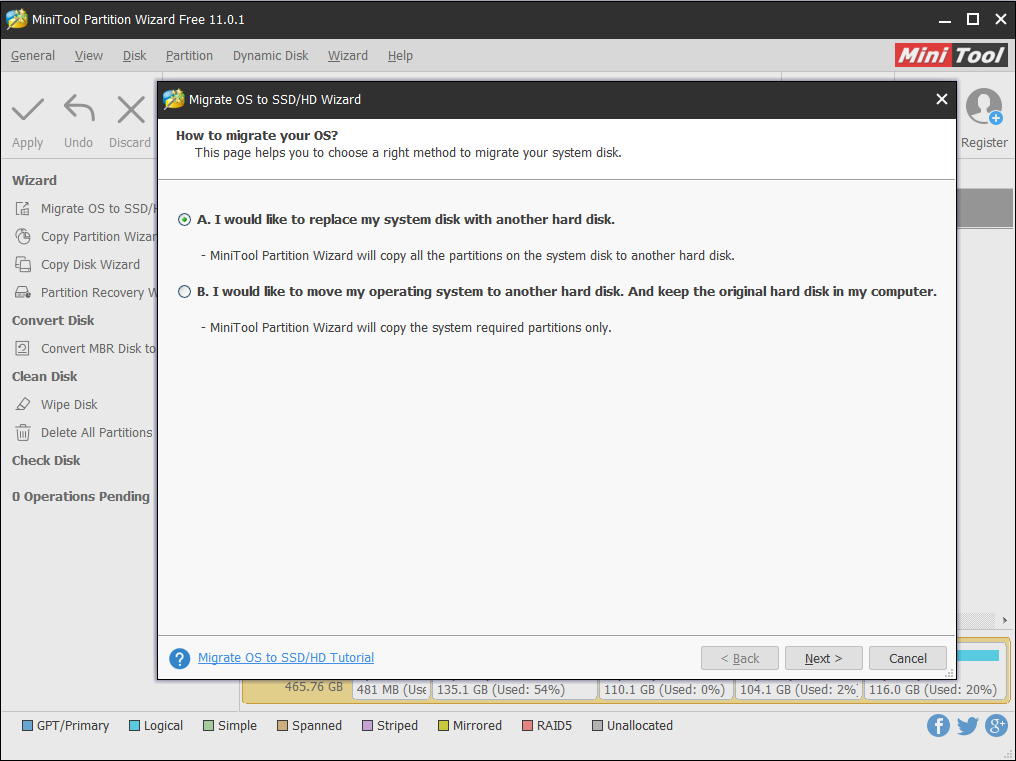The height and width of the screenshot is (761, 1016).
Task: Open the Copy Disk Wizard
Action: 90,264
